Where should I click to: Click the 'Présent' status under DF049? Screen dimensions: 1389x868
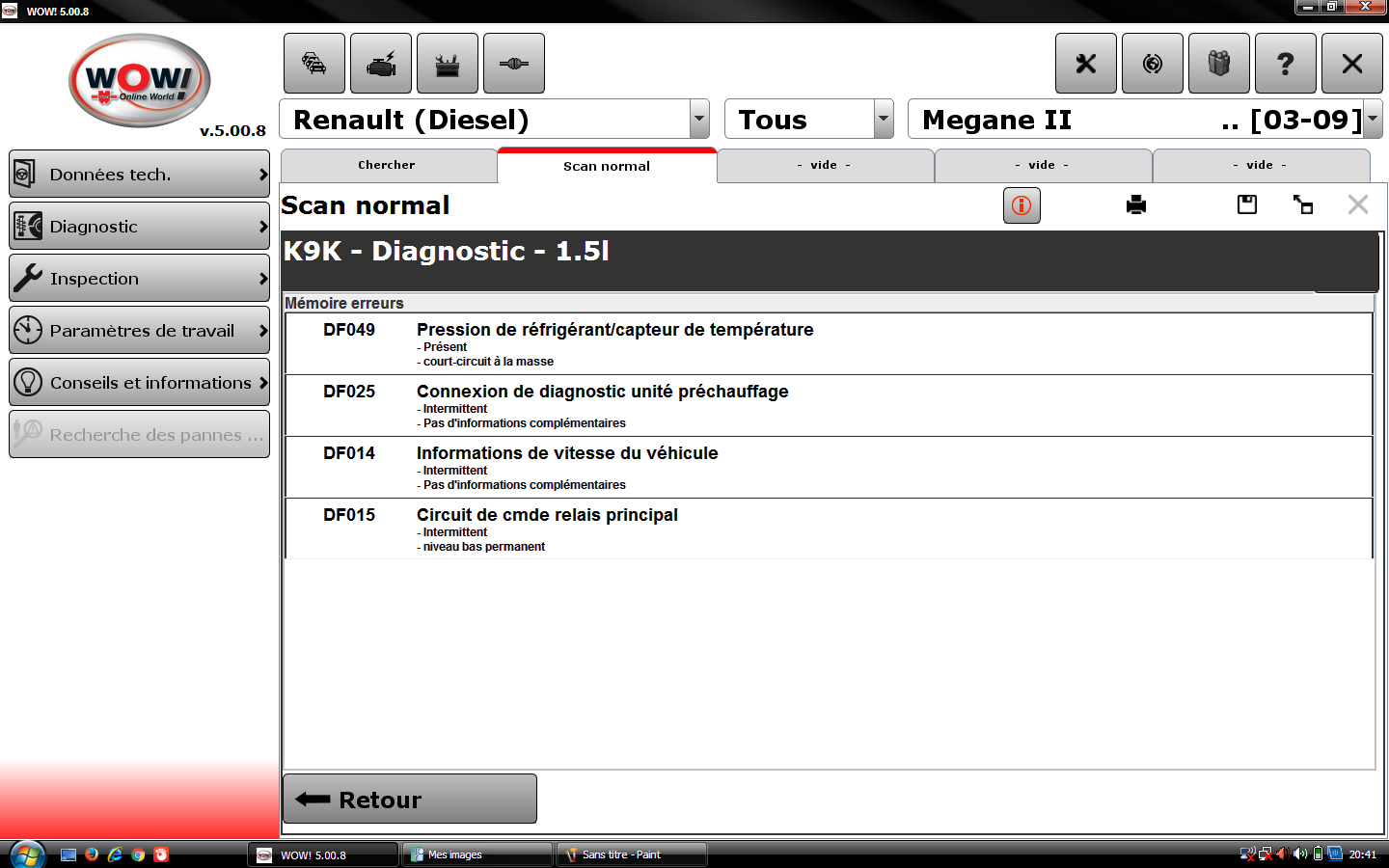(445, 347)
